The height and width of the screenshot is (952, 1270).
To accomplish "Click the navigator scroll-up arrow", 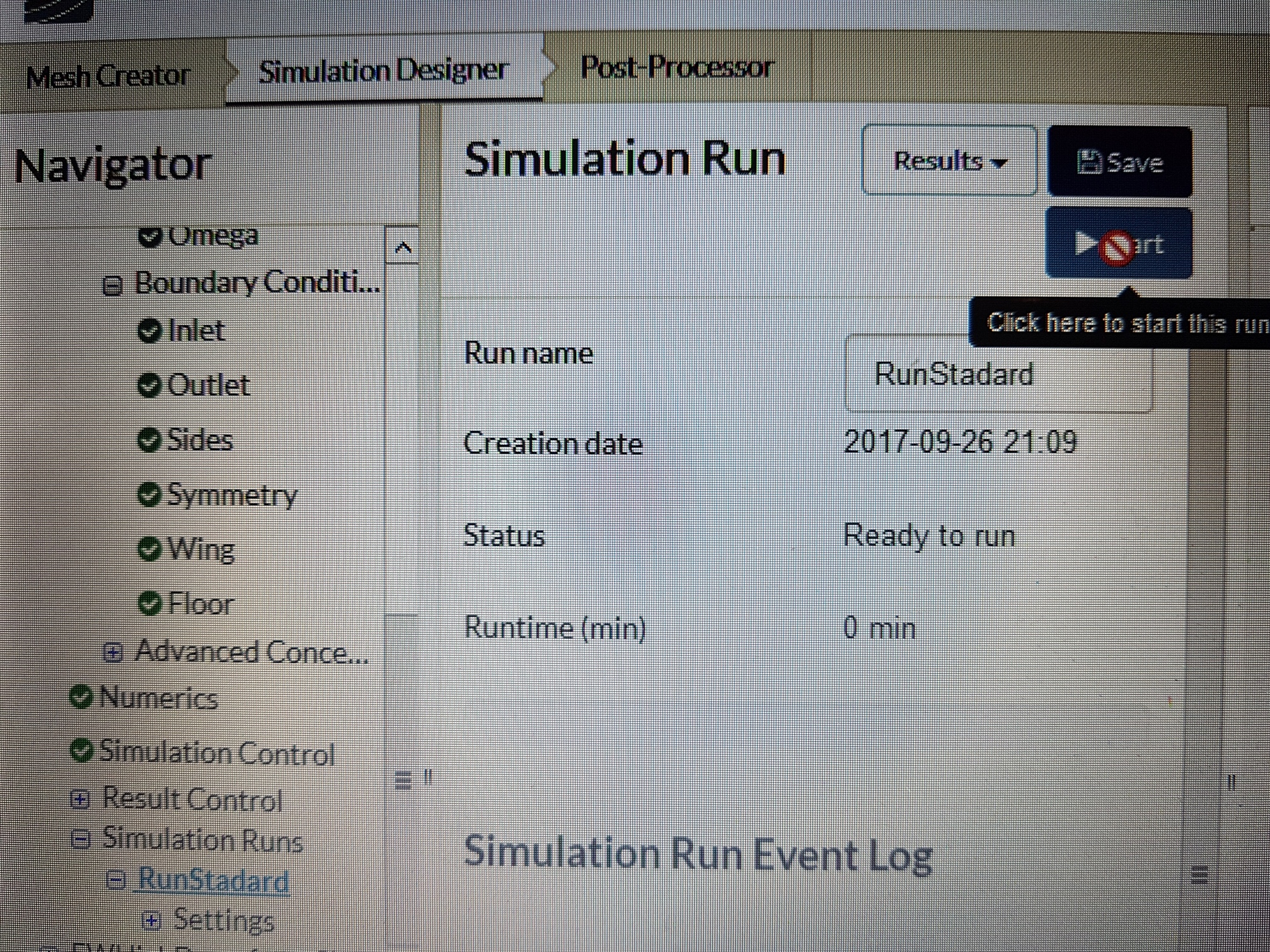I will pos(403,246).
